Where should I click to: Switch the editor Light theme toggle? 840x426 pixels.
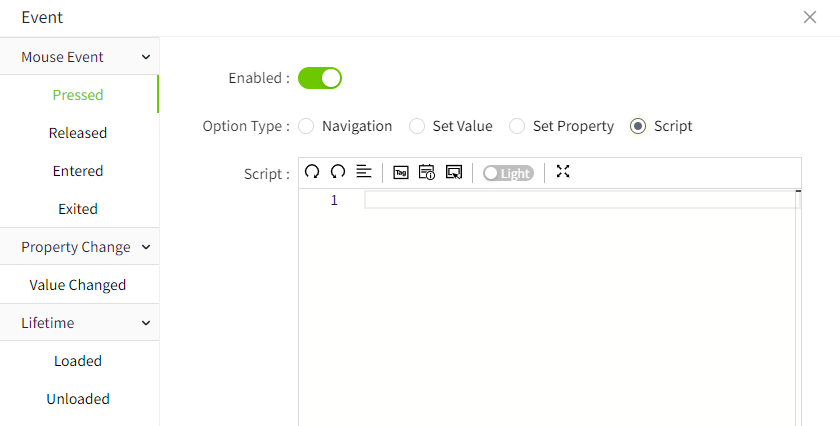coord(508,173)
